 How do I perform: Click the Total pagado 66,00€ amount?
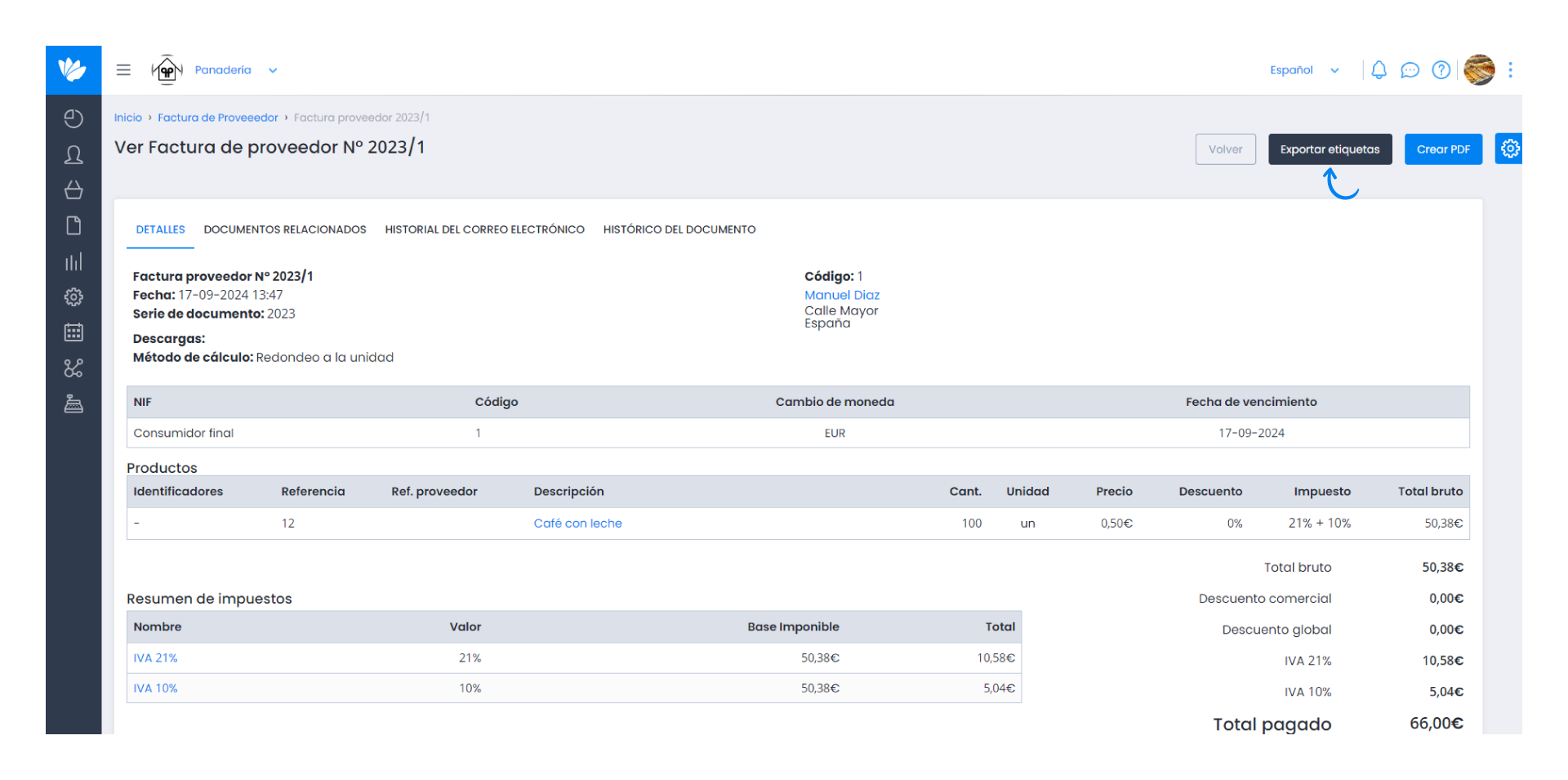click(x=1437, y=724)
